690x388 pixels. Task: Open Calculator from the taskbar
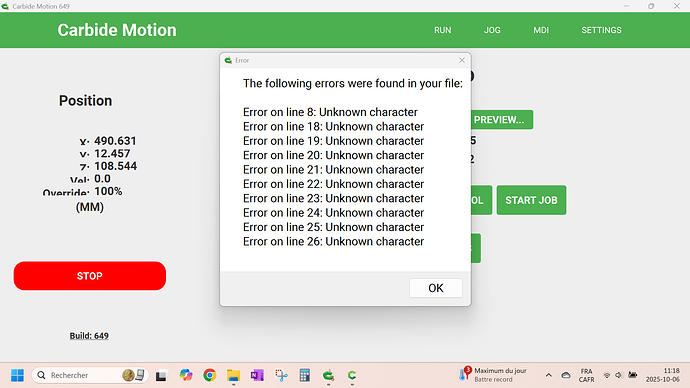[x=305, y=375]
